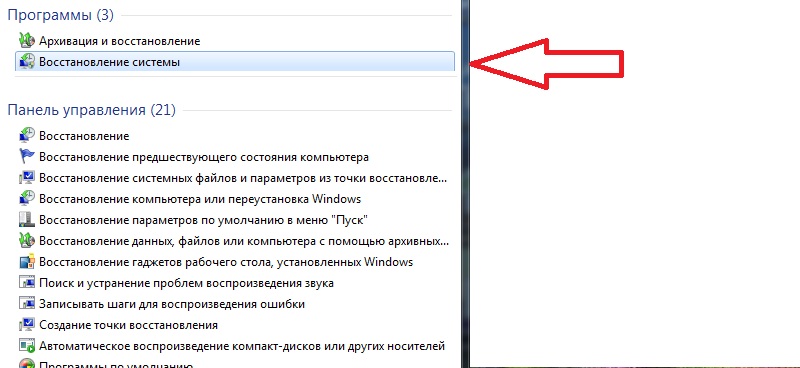Viewport: 800px width, 368px height.
Task: Open Поиск и устранение проблем воспроизведения звука
Action: point(186,283)
